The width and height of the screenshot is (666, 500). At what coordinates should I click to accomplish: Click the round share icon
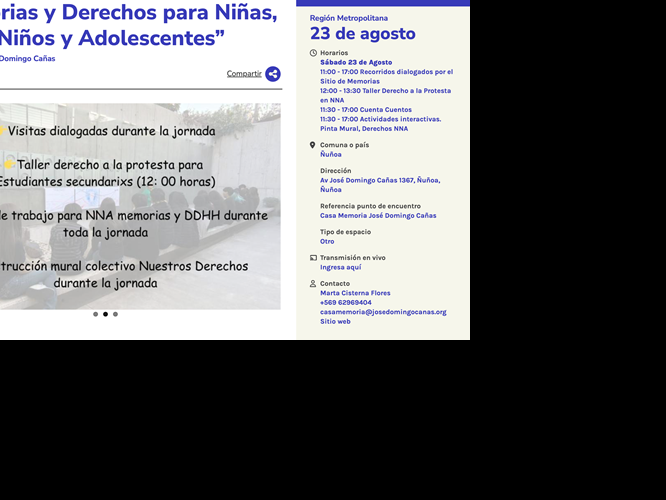pos(273,74)
